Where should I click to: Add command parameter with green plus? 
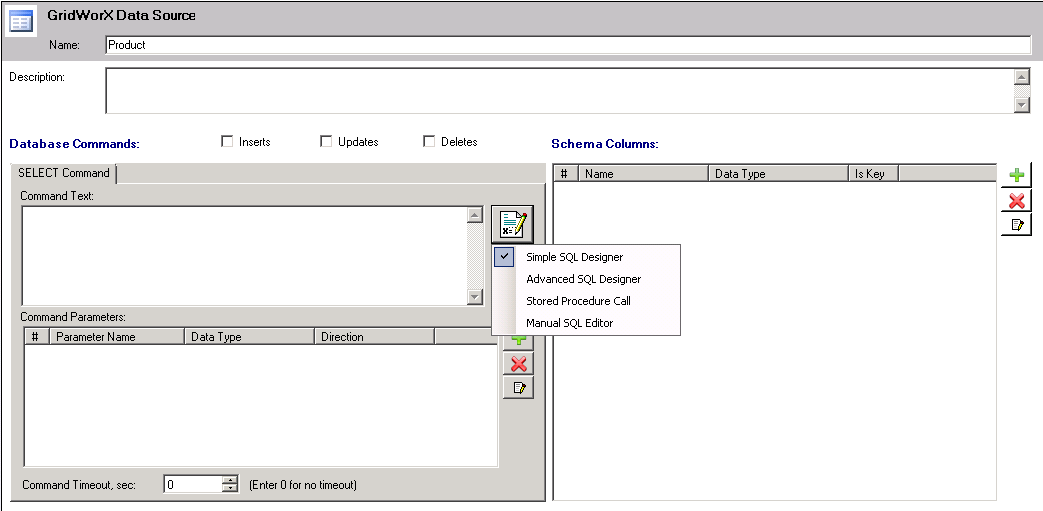(518, 341)
